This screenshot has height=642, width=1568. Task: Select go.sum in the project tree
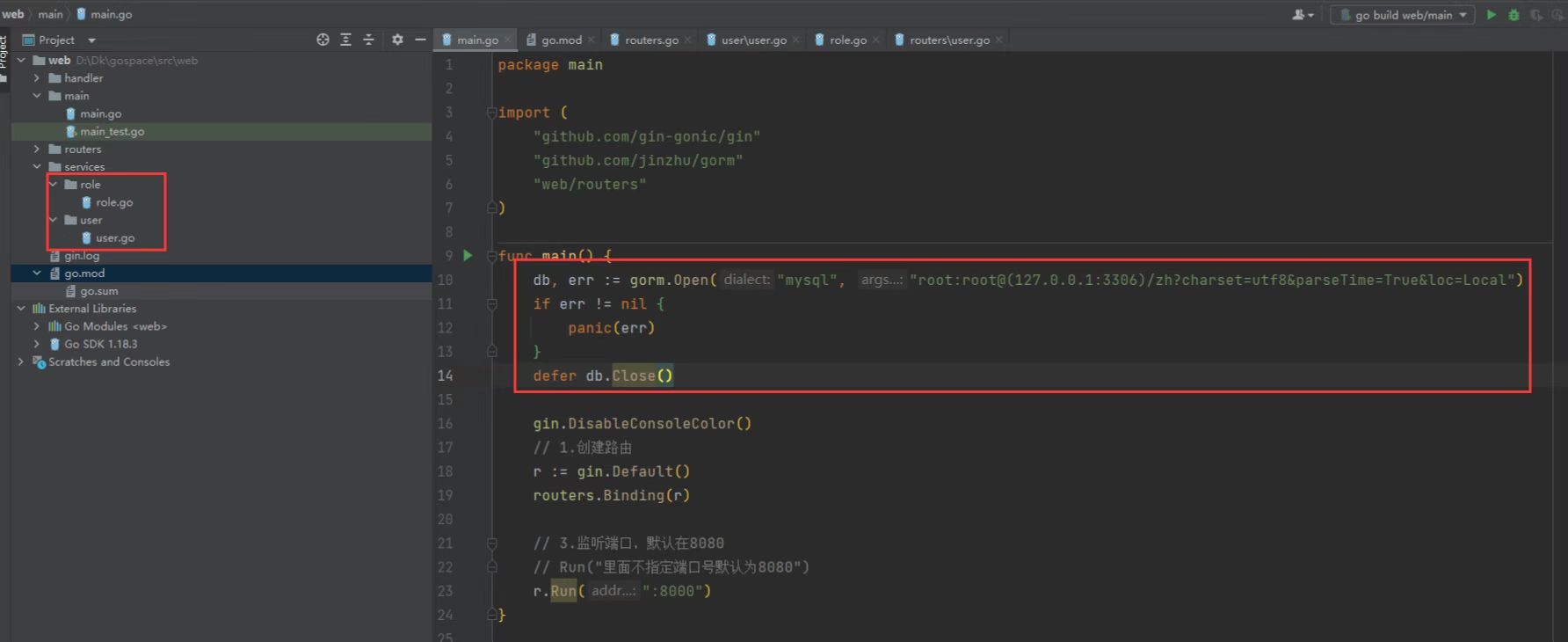coord(98,291)
